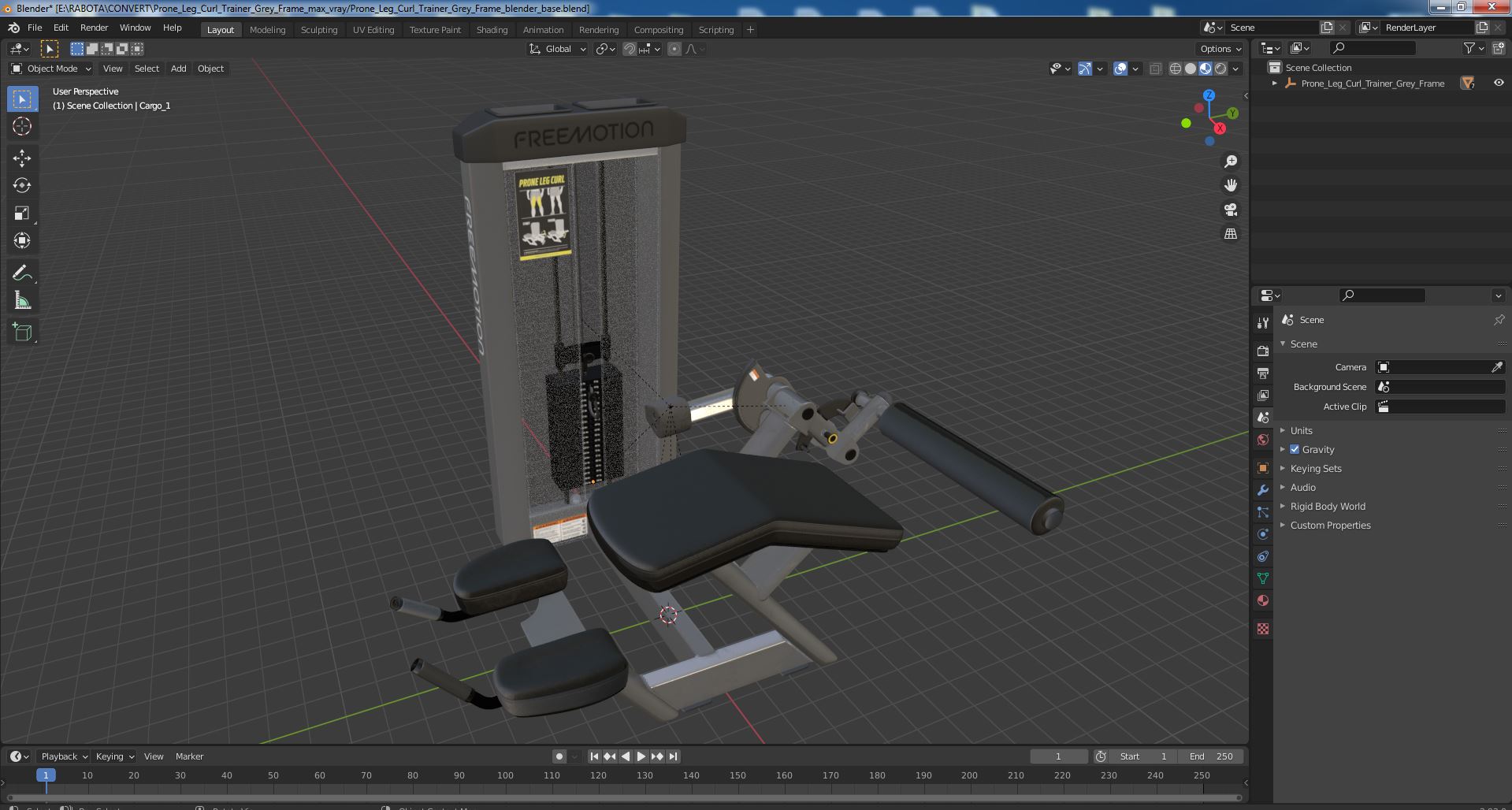Select the Annotate tool
This screenshot has height=810, width=1512.
22,273
